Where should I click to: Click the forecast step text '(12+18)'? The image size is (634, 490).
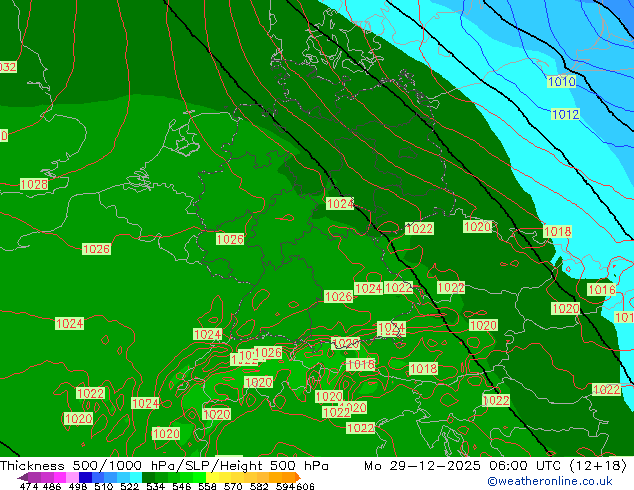click(598, 466)
